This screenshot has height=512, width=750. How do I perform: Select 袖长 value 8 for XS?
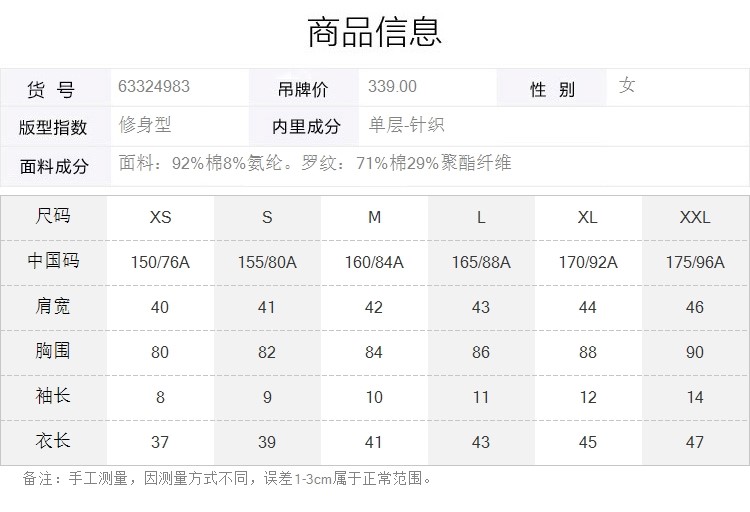click(160, 397)
